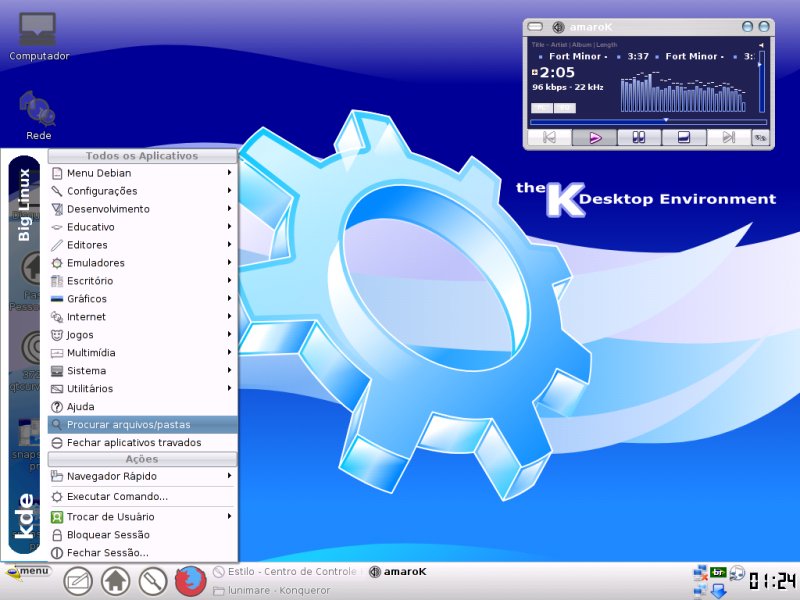Select Procurar arquivos/pastas
Image resolution: width=800 pixels, height=600 pixels.
tap(142, 424)
